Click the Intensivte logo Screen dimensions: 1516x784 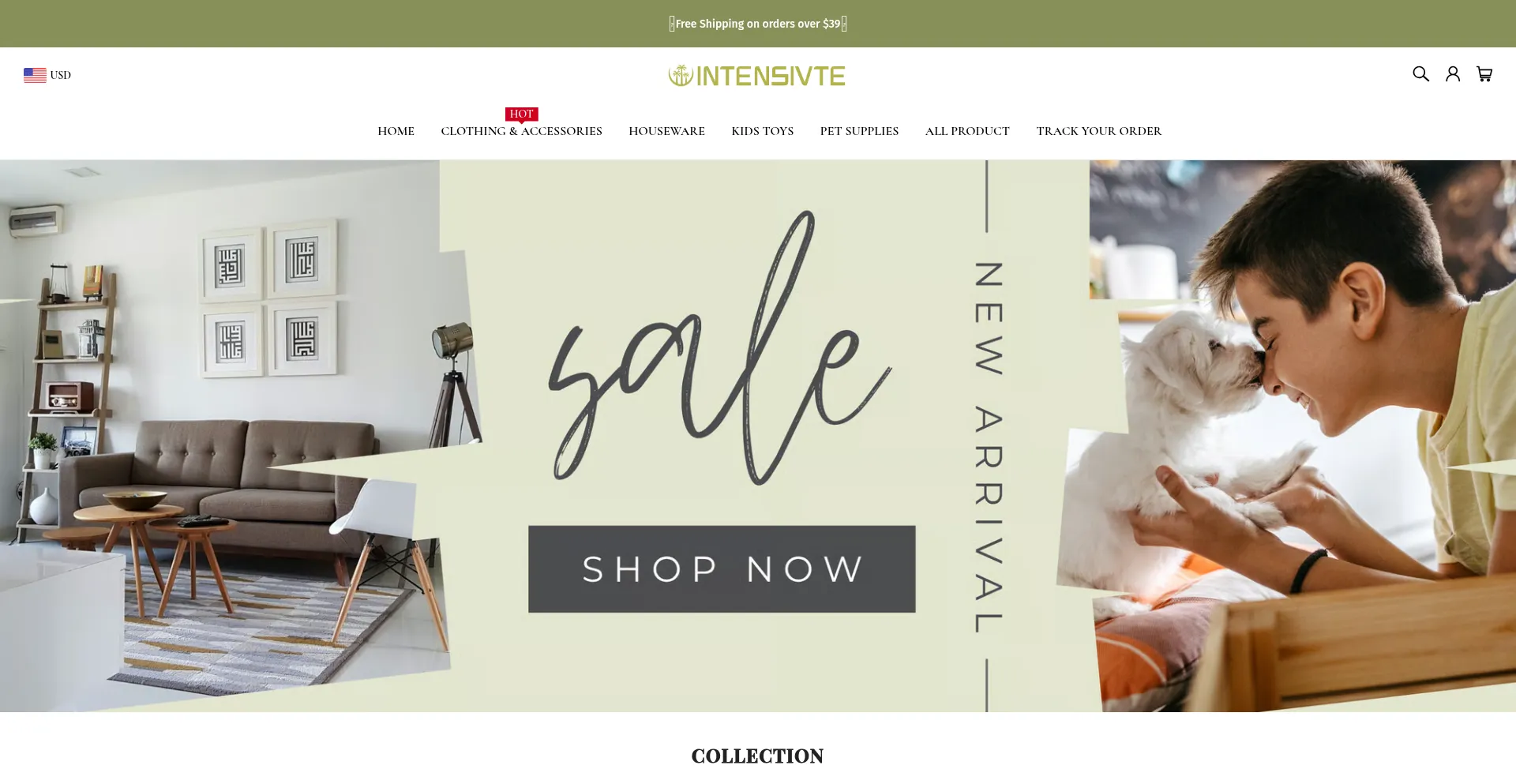point(756,76)
